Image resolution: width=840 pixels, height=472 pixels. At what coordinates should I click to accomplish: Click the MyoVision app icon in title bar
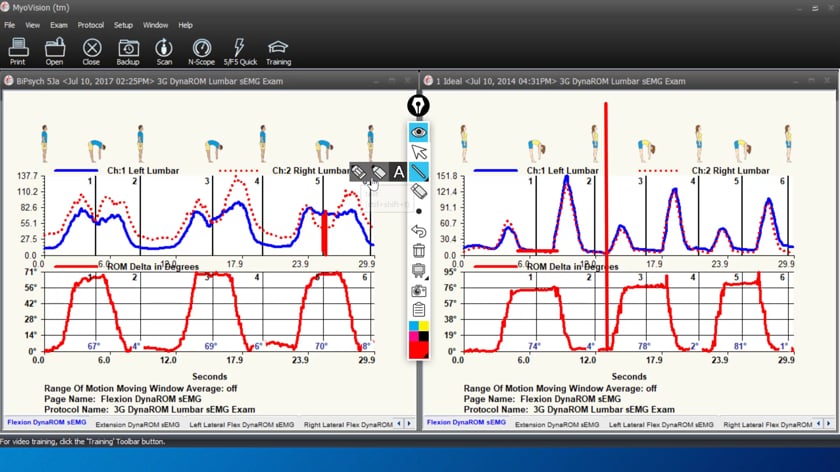tap(5, 7)
